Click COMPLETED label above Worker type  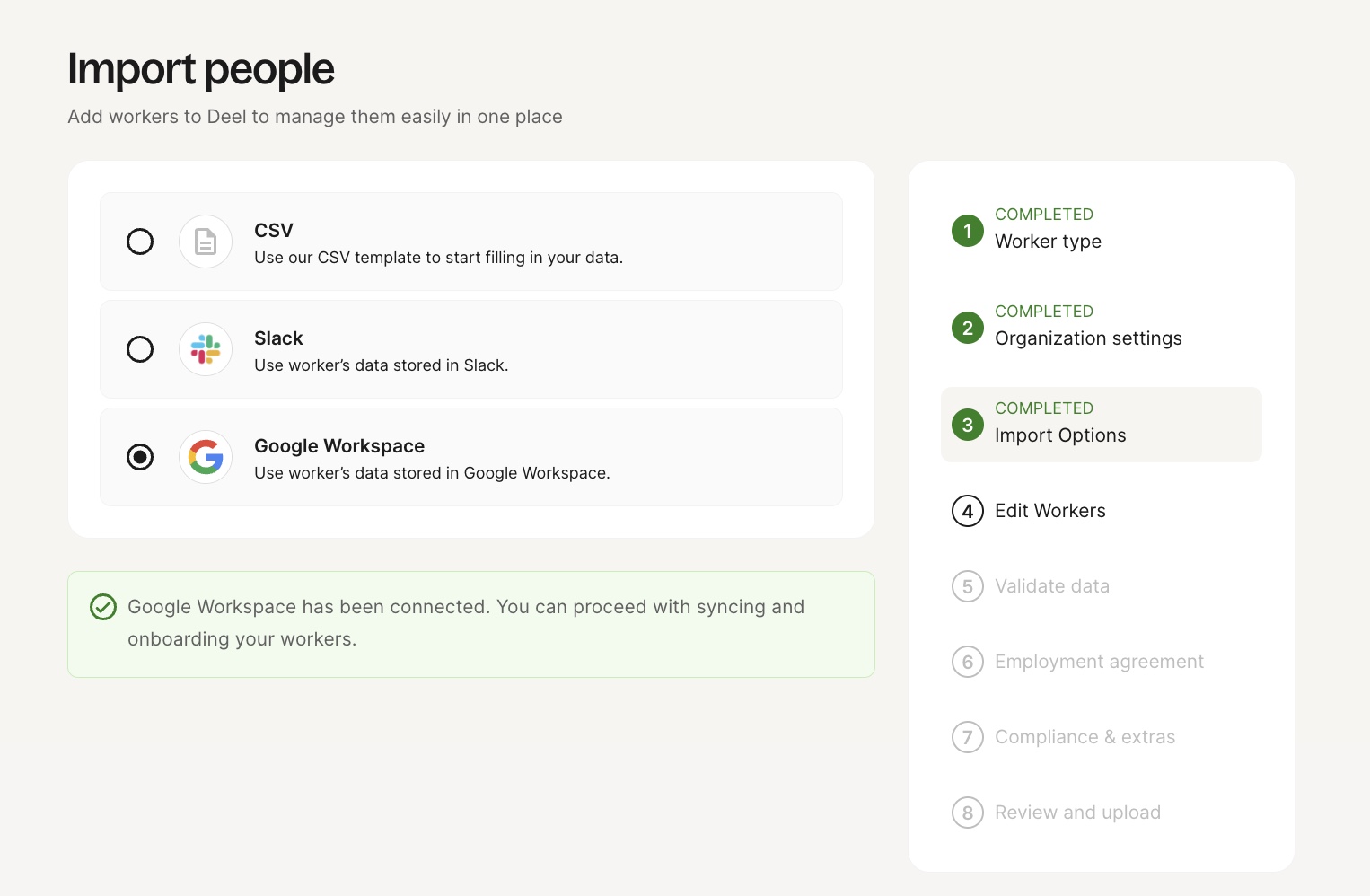1044,215
